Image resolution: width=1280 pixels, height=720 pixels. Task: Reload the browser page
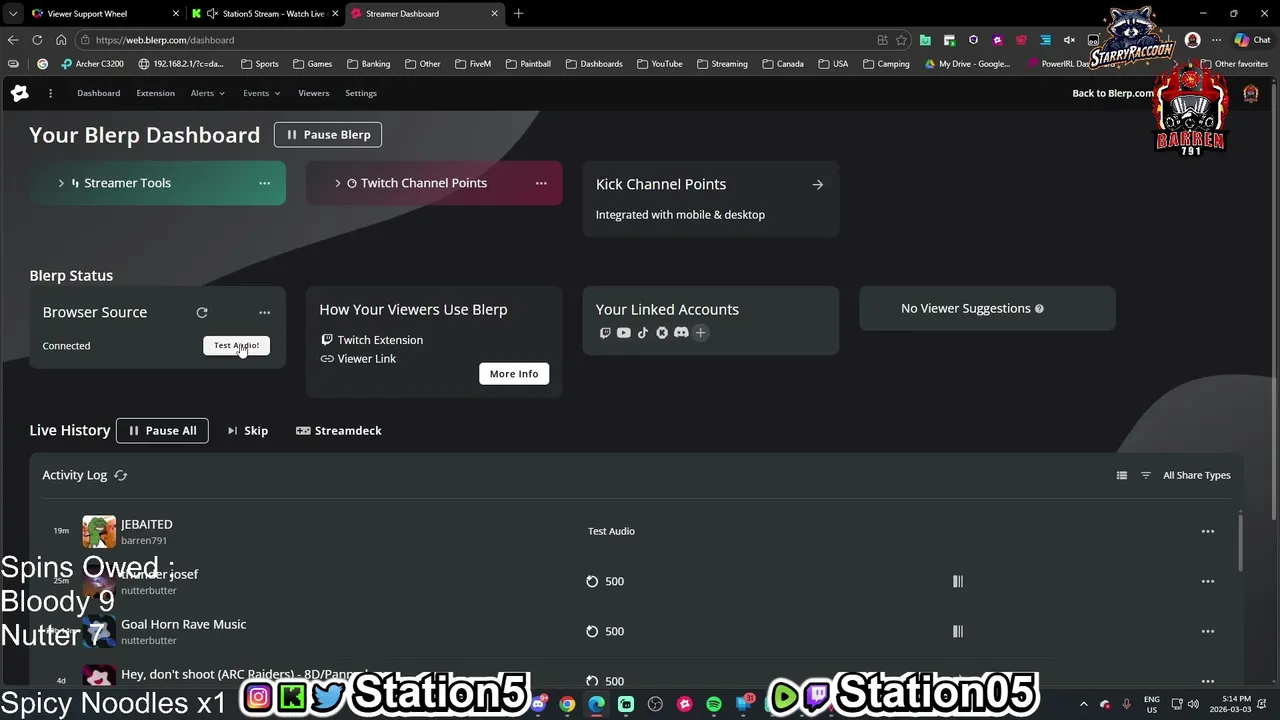pyautogui.click(x=37, y=40)
